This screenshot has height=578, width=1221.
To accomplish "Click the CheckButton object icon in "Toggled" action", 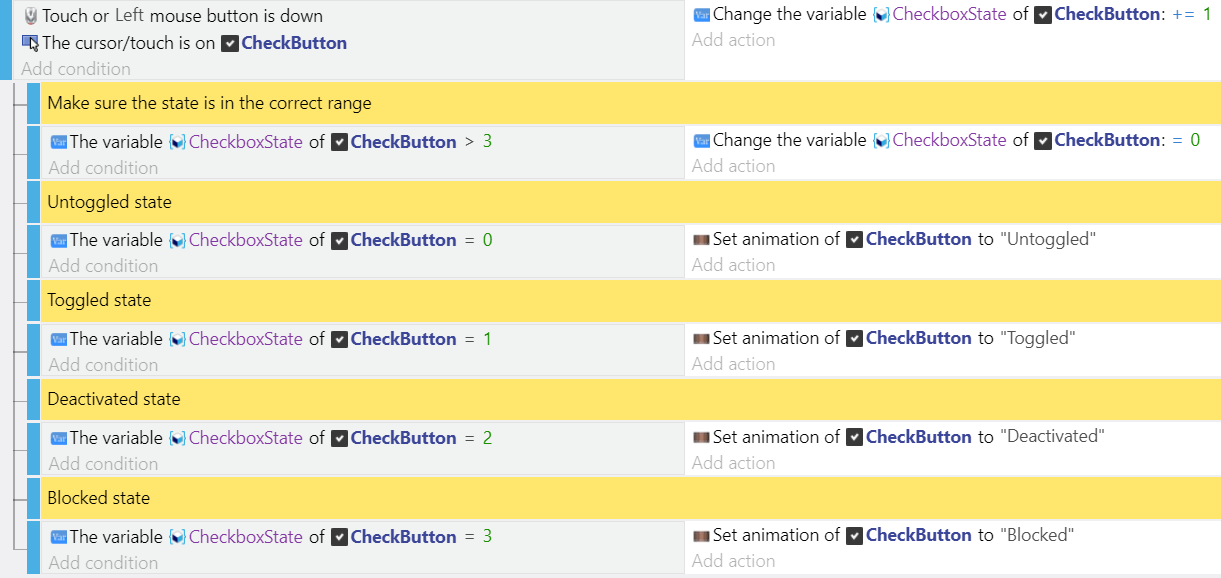I will pos(854,338).
